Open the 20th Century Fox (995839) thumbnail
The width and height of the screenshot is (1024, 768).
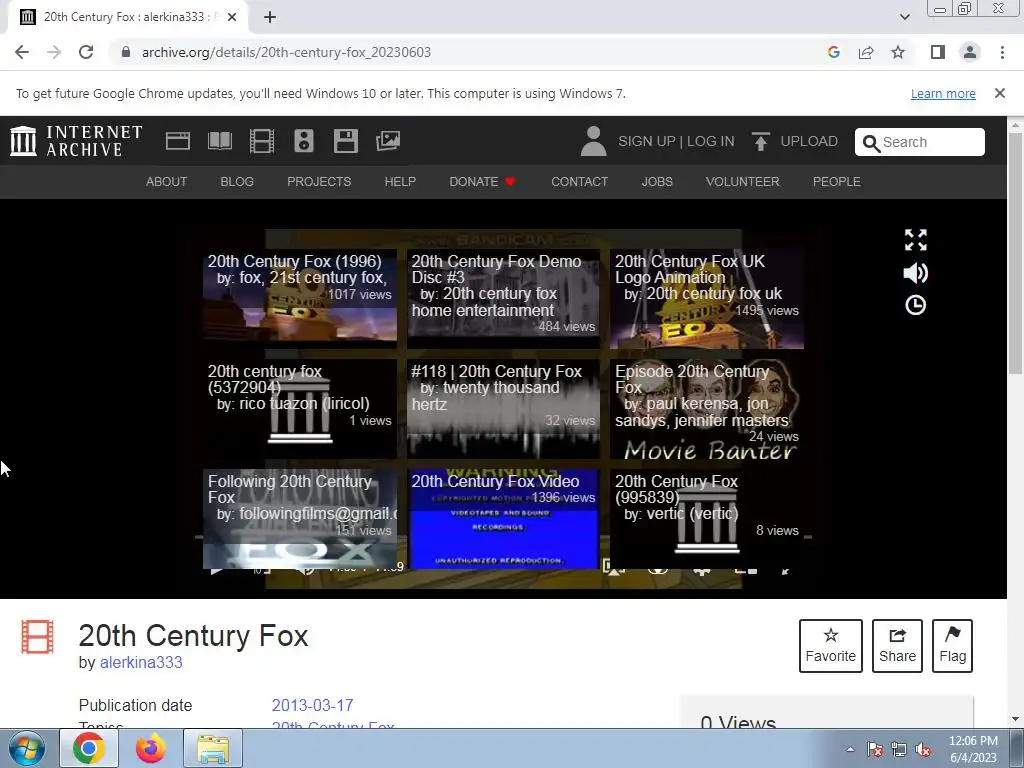coord(707,519)
